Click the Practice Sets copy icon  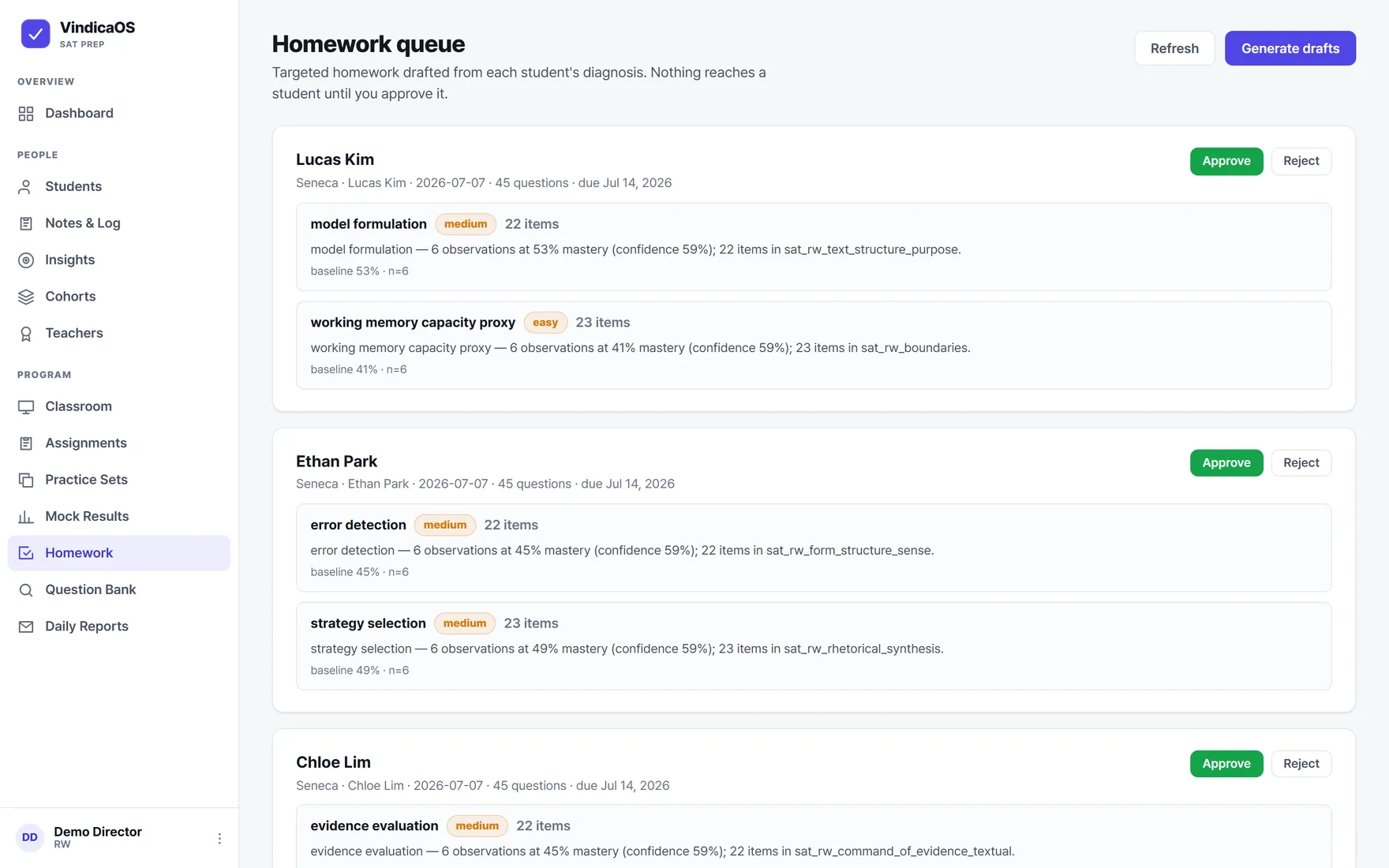click(26, 480)
